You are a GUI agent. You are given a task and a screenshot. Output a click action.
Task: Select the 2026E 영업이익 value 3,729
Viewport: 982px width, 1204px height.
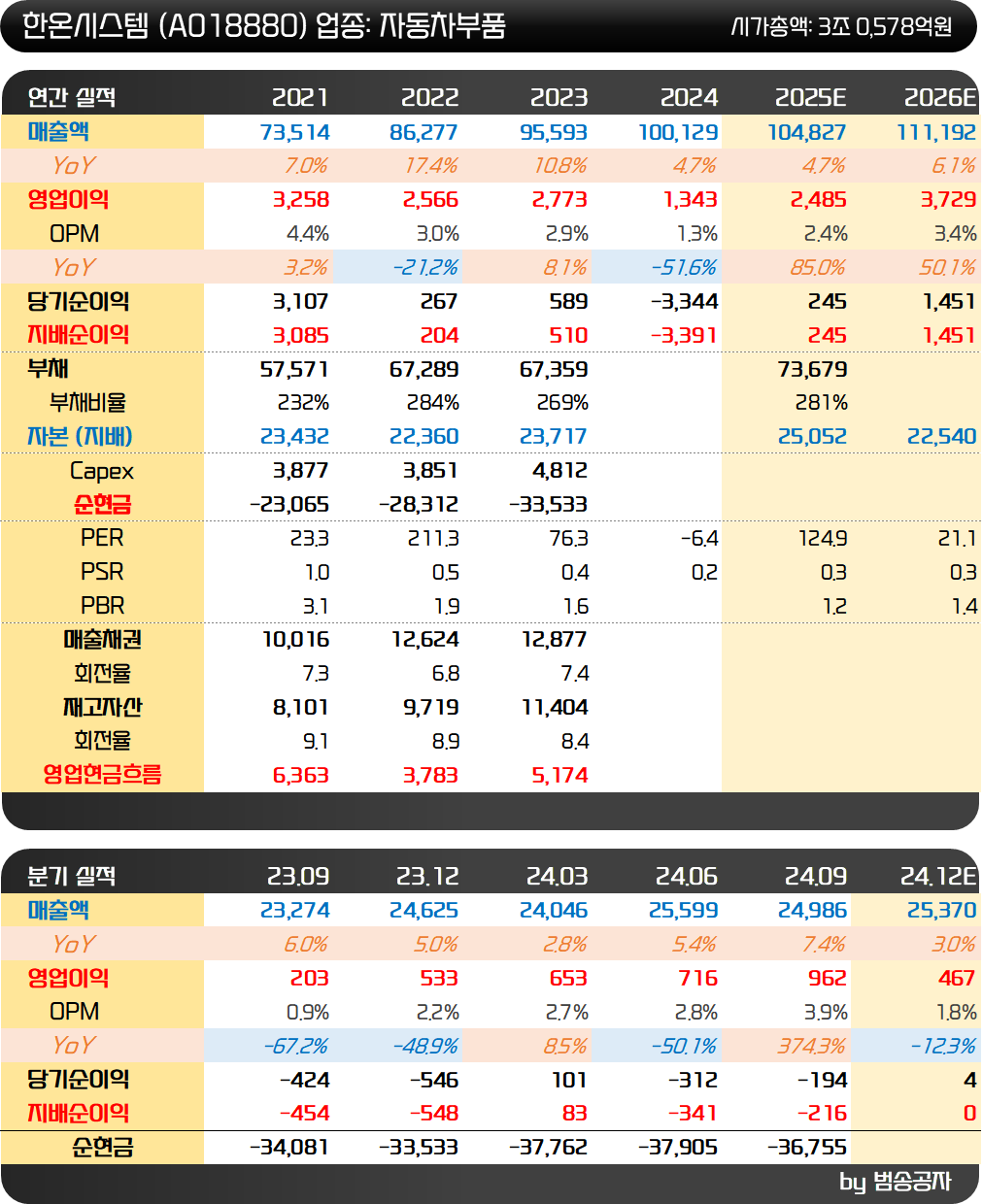[949, 200]
